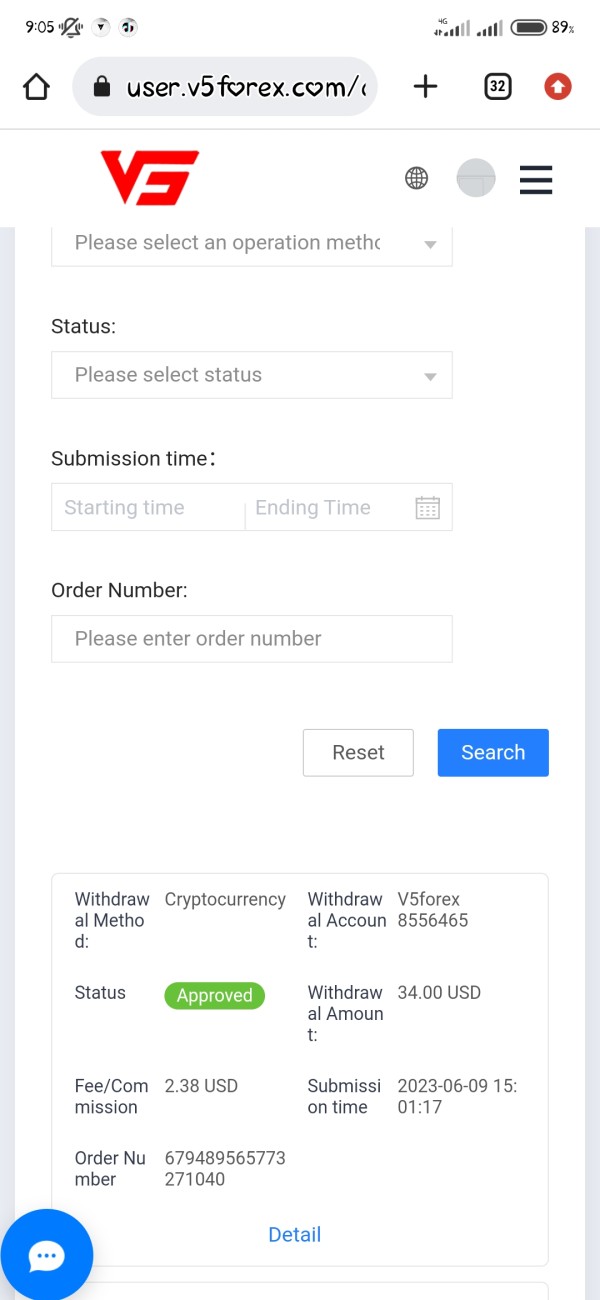Open the tab switcher showing 32
This screenshot has width=600, height=1300.
(497, 87)
